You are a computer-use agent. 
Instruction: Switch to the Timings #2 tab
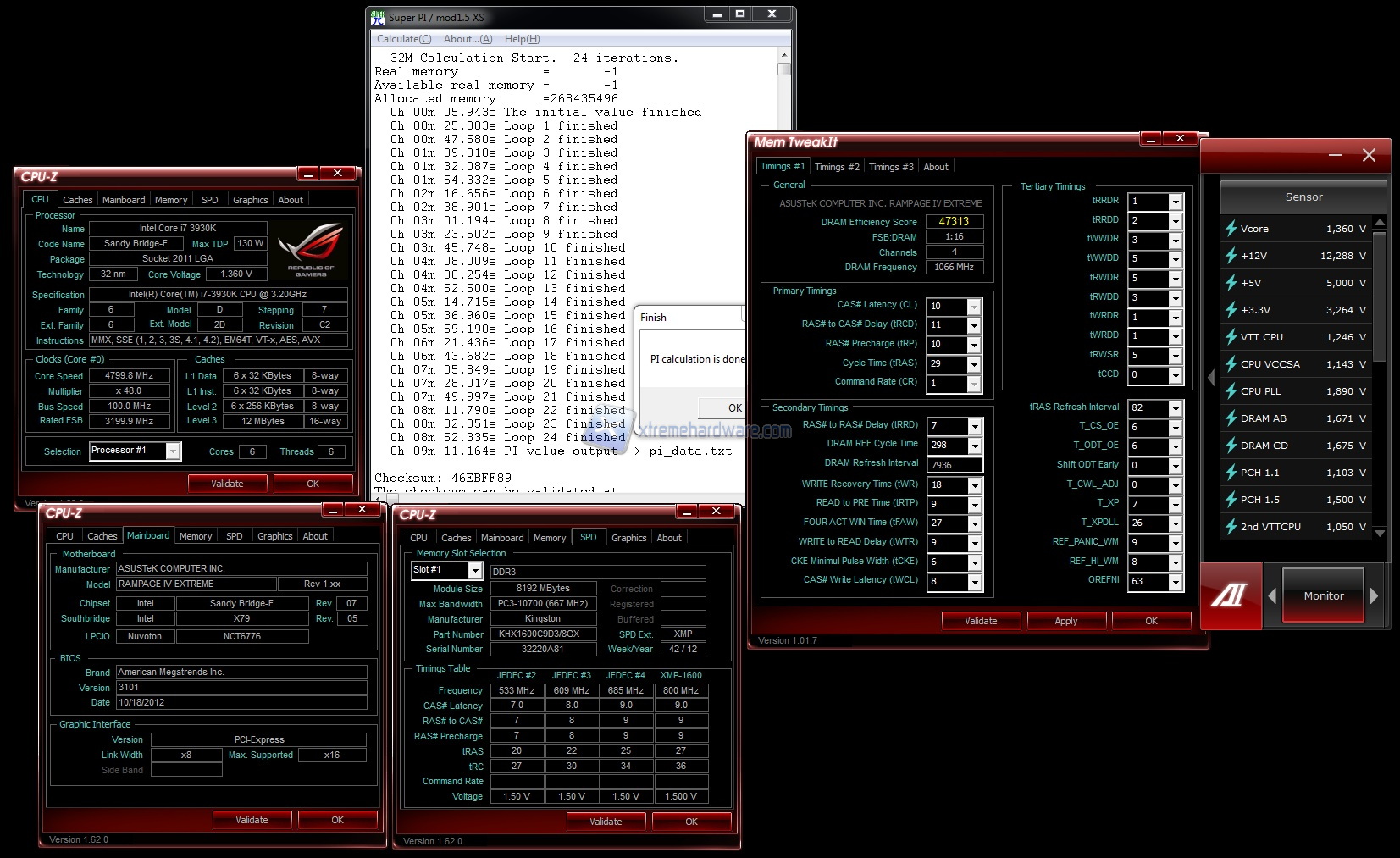tap(836, 167)
